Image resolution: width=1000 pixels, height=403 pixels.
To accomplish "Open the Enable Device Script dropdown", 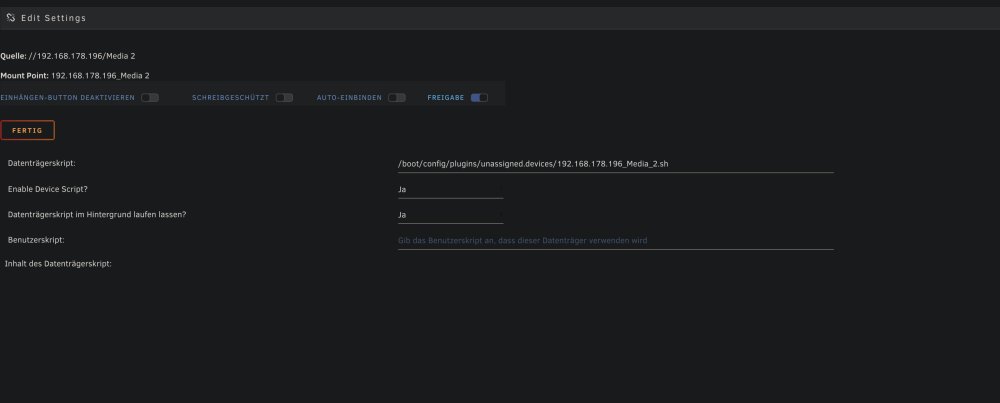I will tap(450, 189).
